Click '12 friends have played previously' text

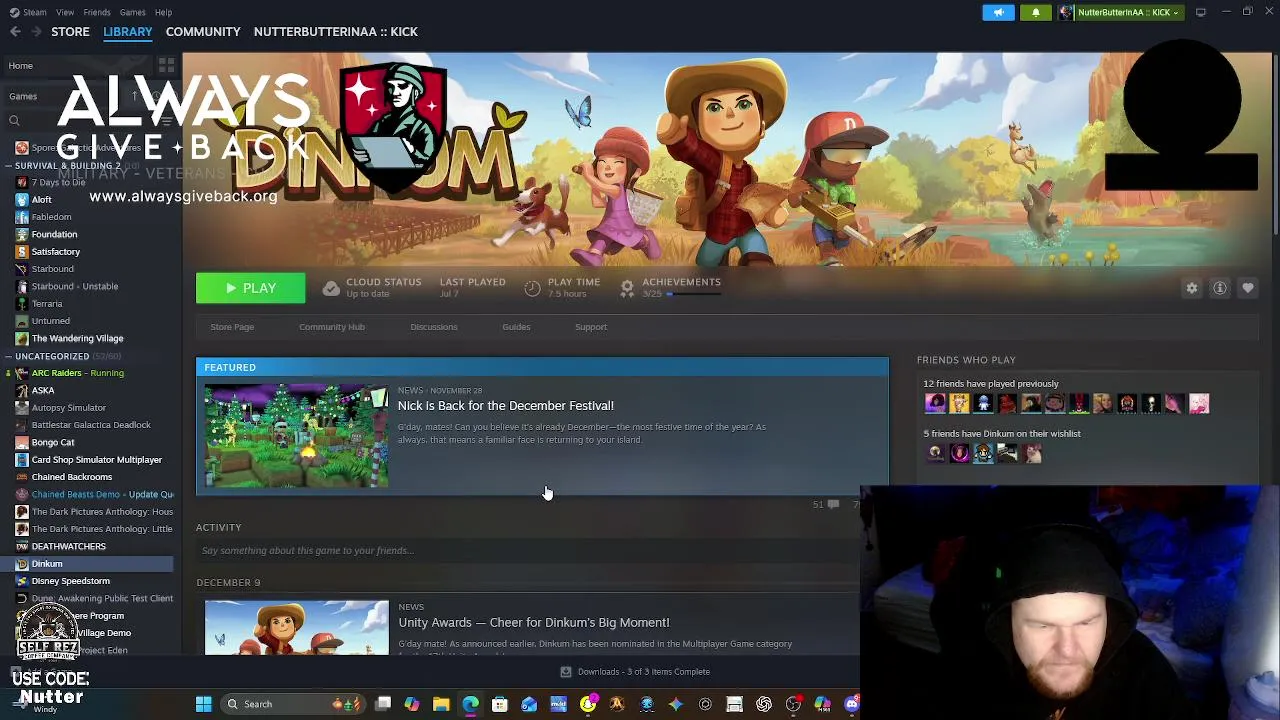pos(991,384)
